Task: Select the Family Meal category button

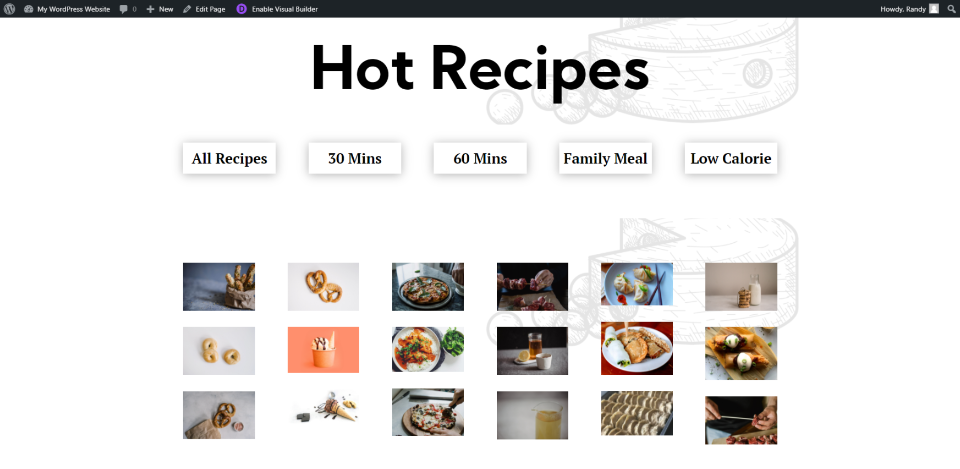Action: pos(606,159)
